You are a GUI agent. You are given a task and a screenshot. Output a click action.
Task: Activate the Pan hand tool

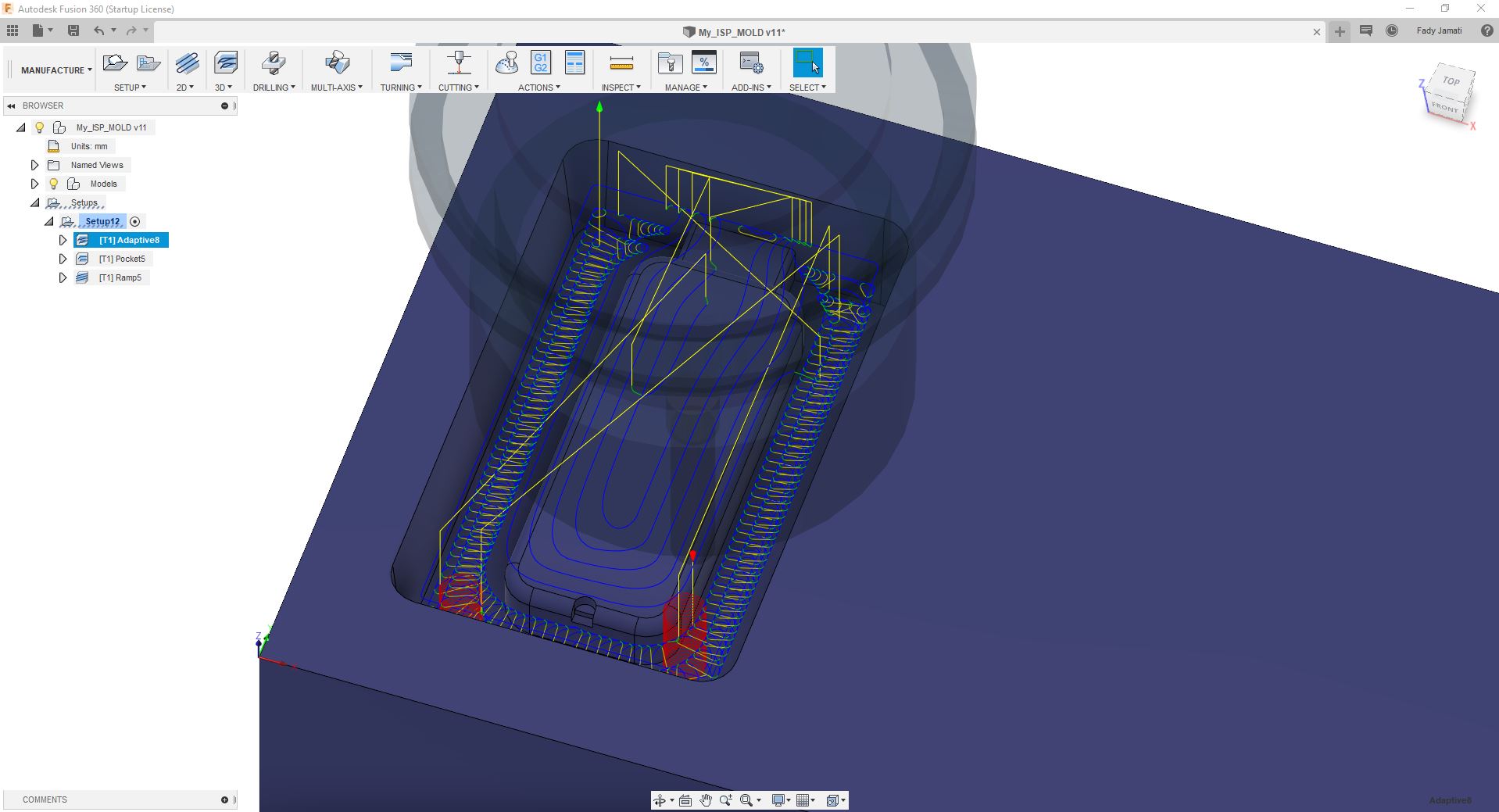pos(706,800)
